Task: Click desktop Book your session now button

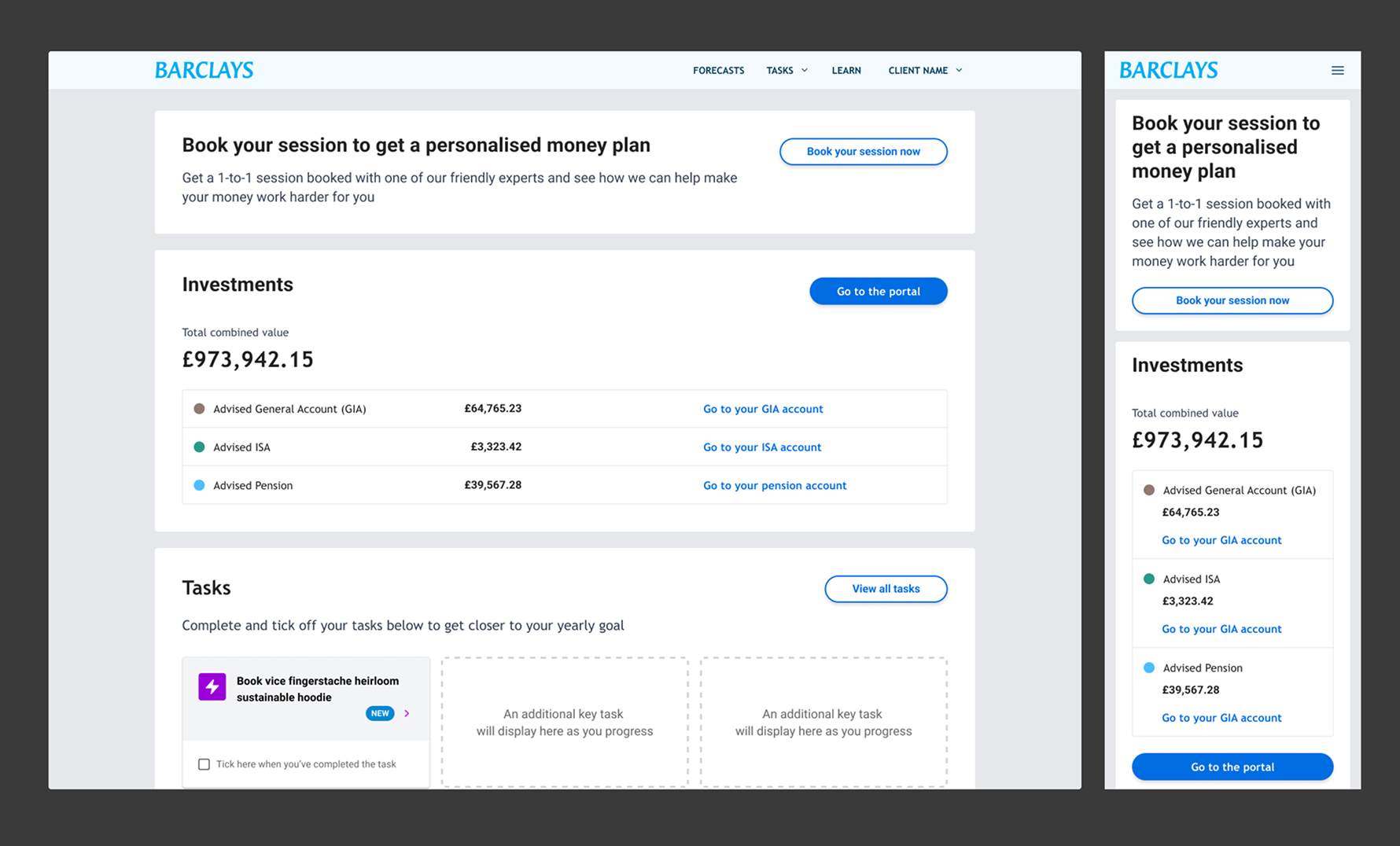Action: [x=863, y=152]
